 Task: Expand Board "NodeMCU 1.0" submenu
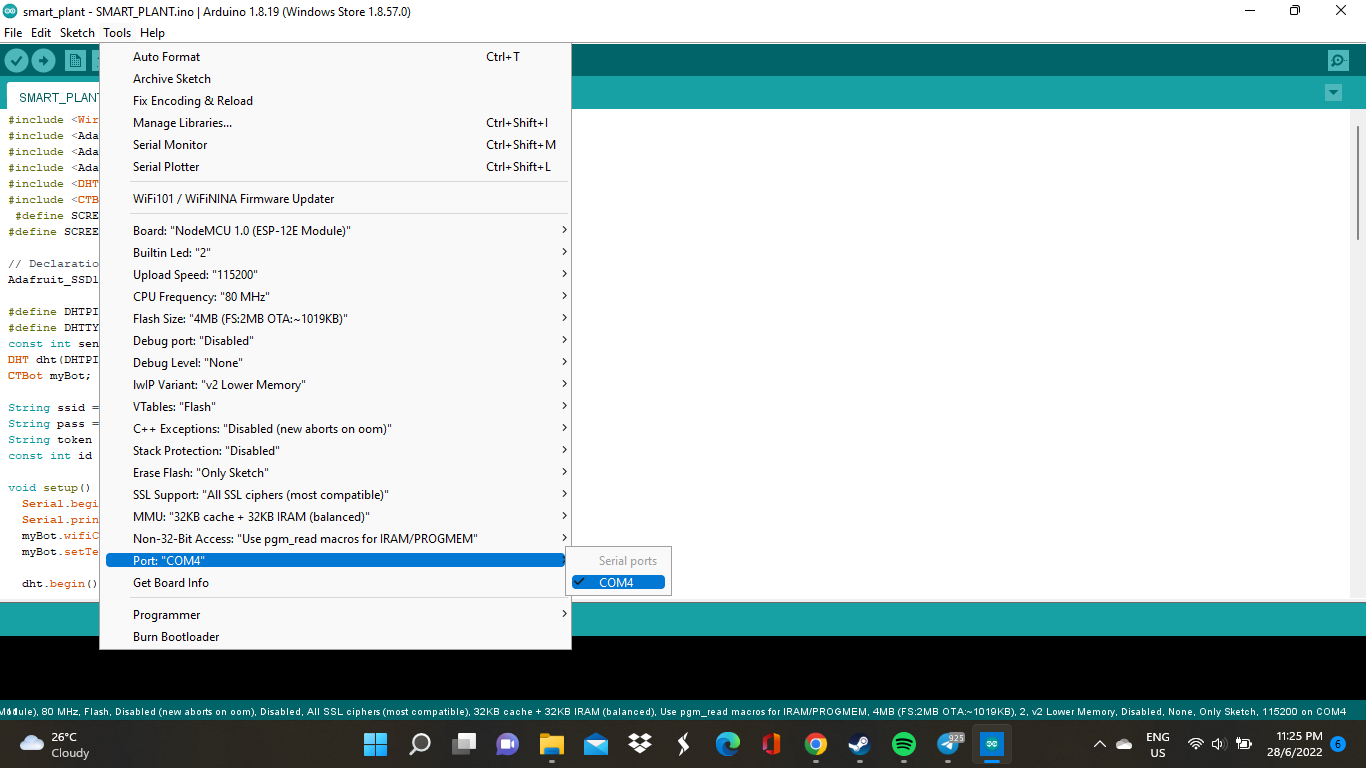coord(335,231)
